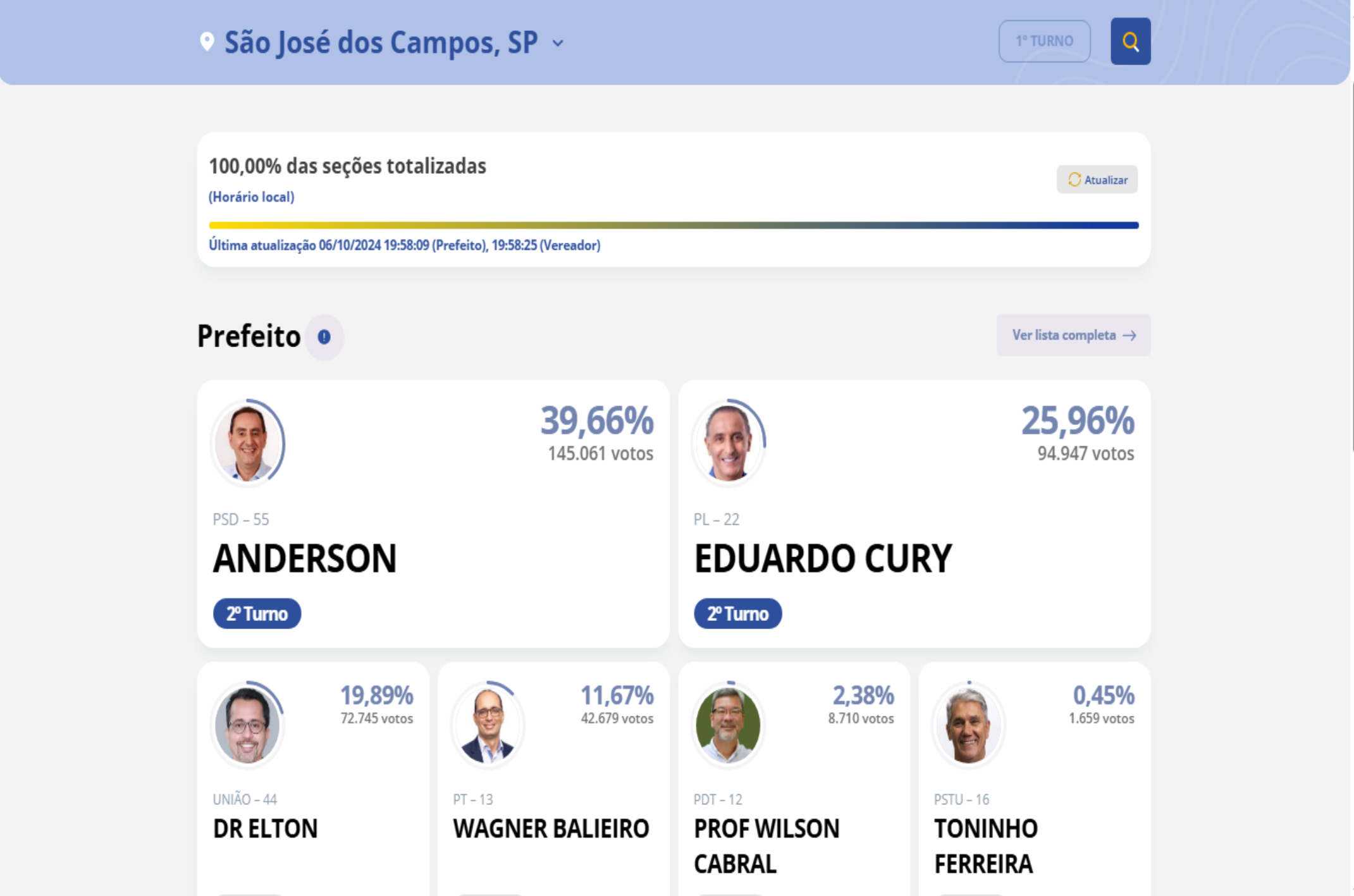Click Anderson's 2º Turno badge
The image size is (1354, 896).
point(257,613)
